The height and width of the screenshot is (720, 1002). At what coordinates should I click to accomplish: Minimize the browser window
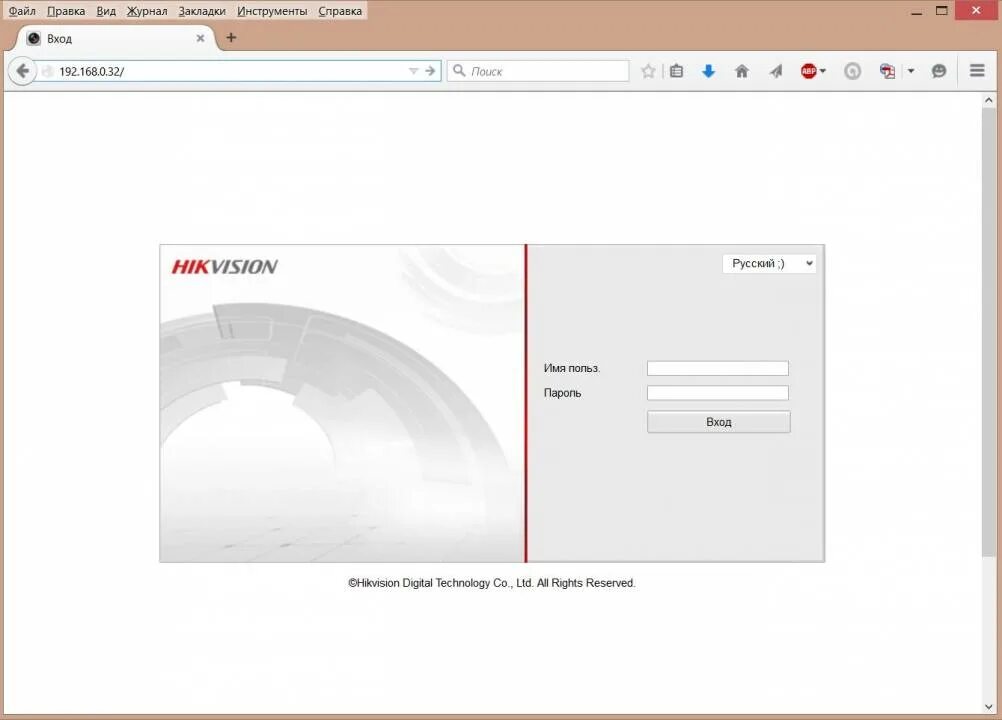pyautogui.click(x=916, y=11)
